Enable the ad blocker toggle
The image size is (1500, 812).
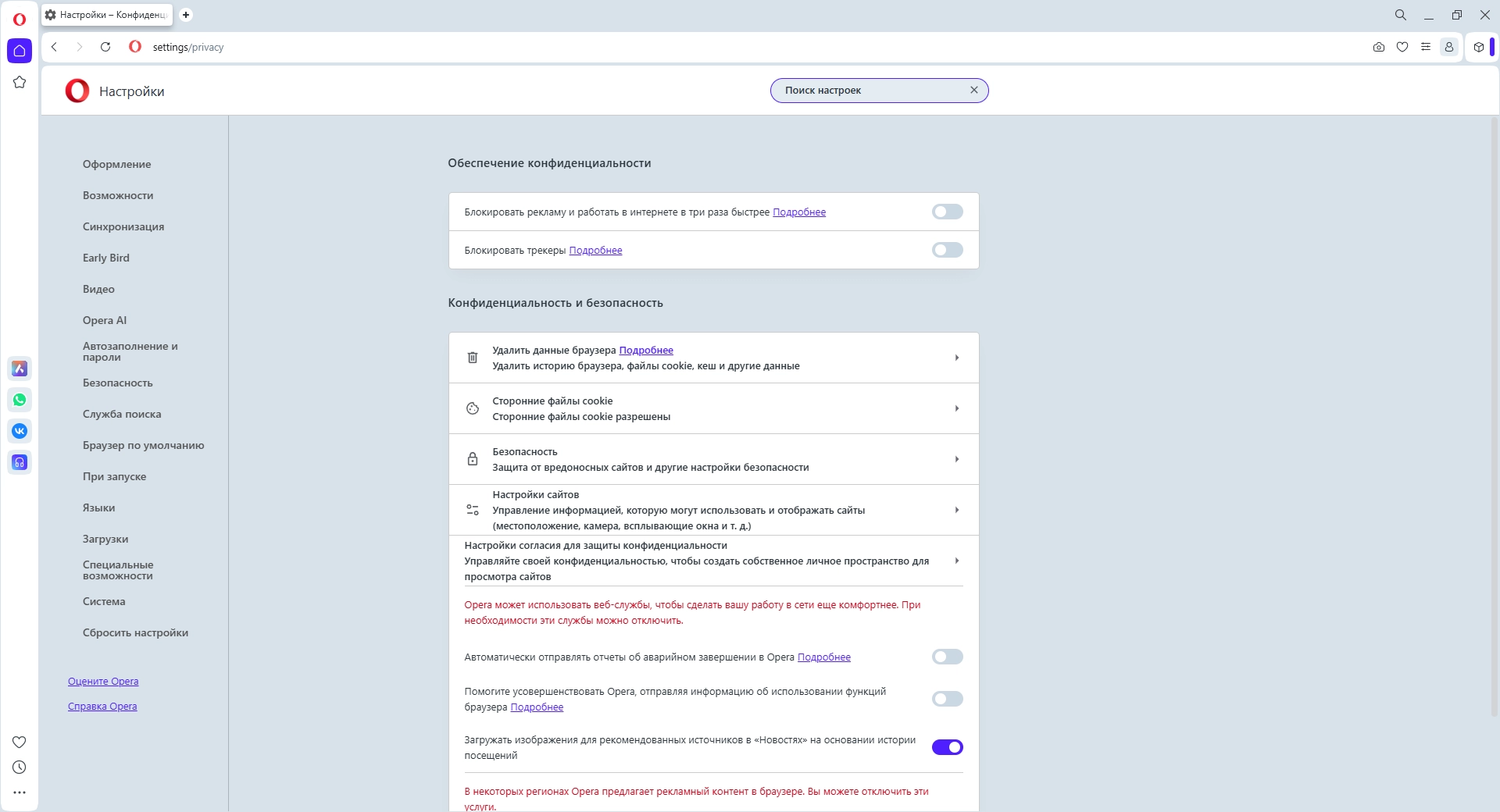tap(947, 212)
